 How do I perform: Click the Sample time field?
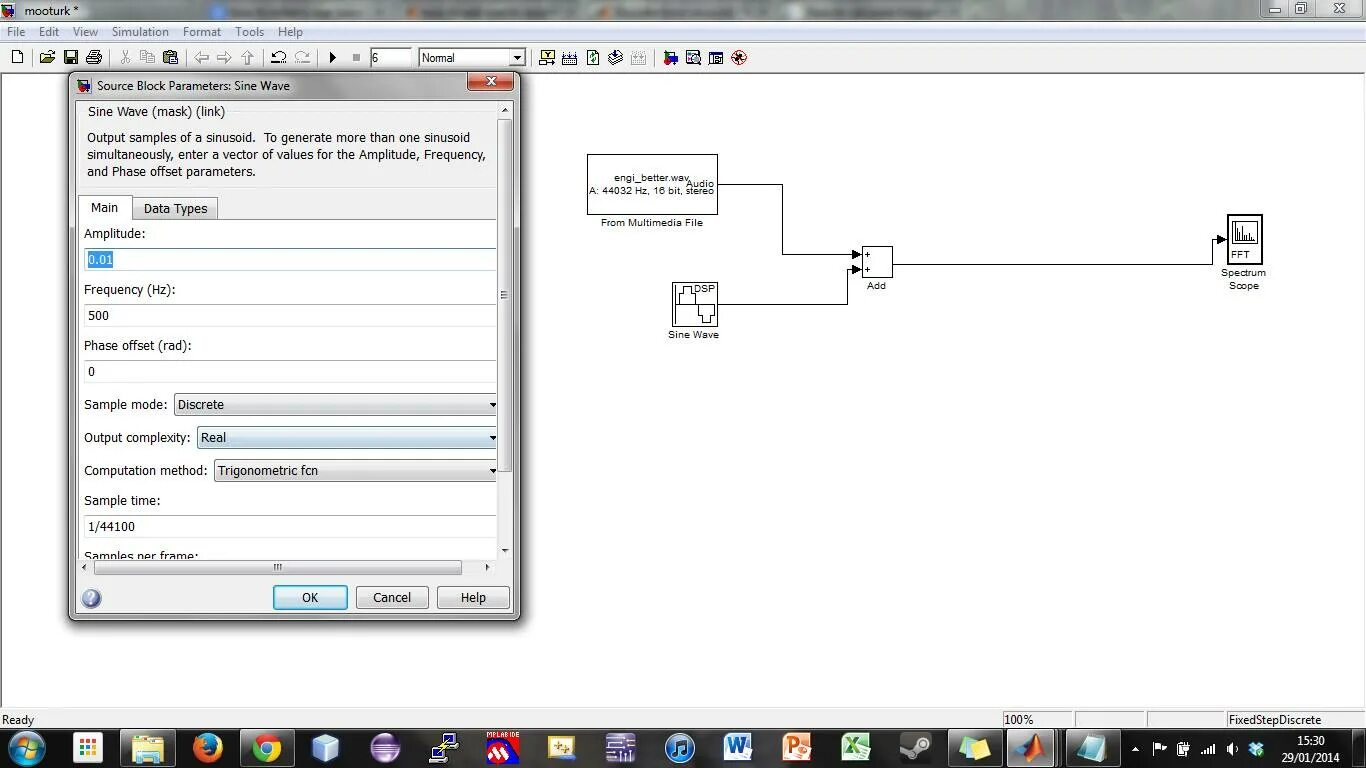coord(290,527)
